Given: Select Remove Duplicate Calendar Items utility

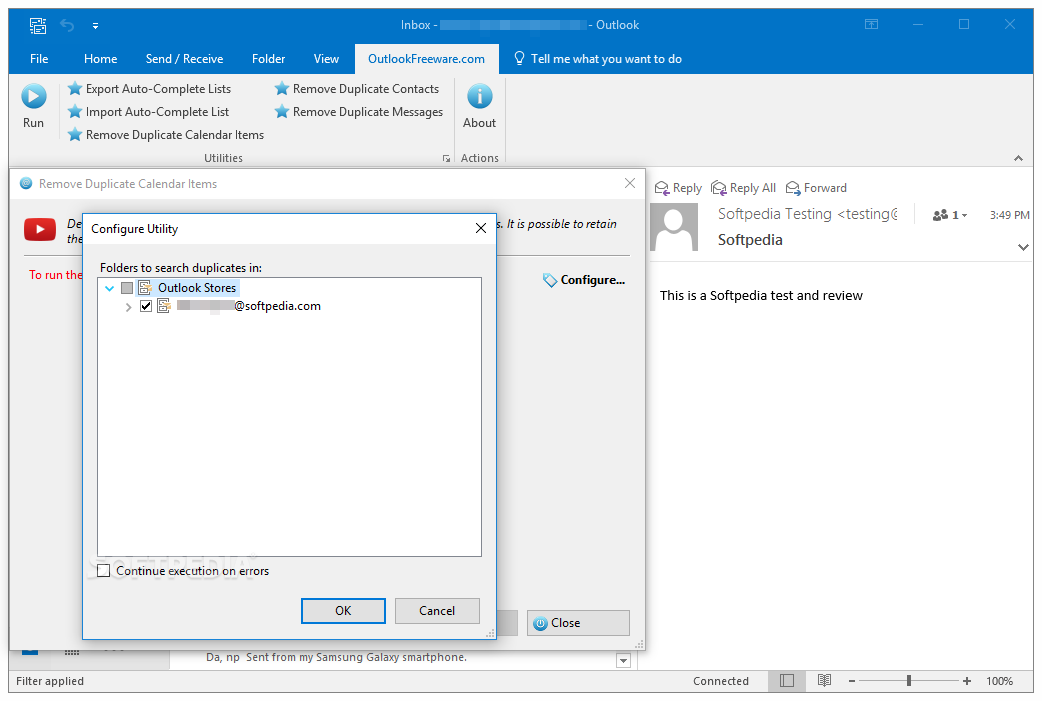Looking at the screenshot, I should 165,135.
